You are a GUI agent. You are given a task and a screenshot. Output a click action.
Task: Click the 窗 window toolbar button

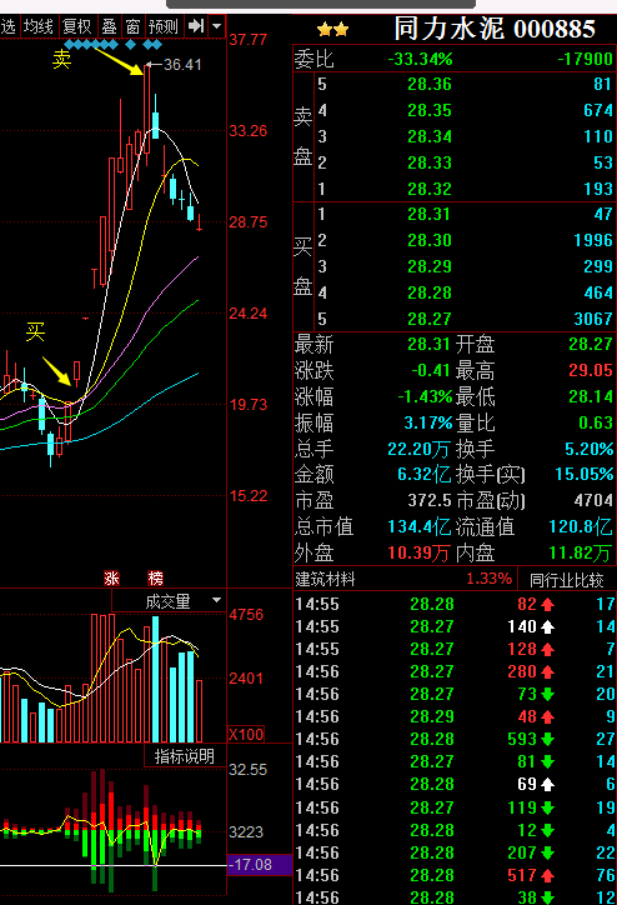133,27
